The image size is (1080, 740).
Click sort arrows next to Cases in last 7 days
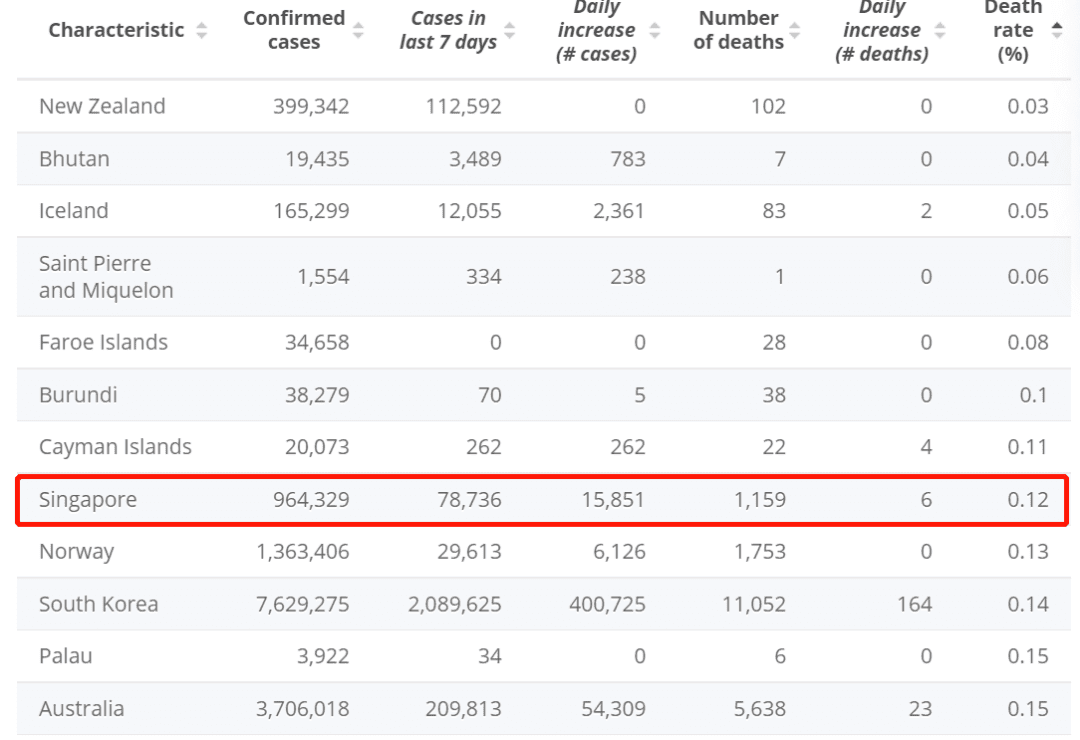(x=510, y=31)
